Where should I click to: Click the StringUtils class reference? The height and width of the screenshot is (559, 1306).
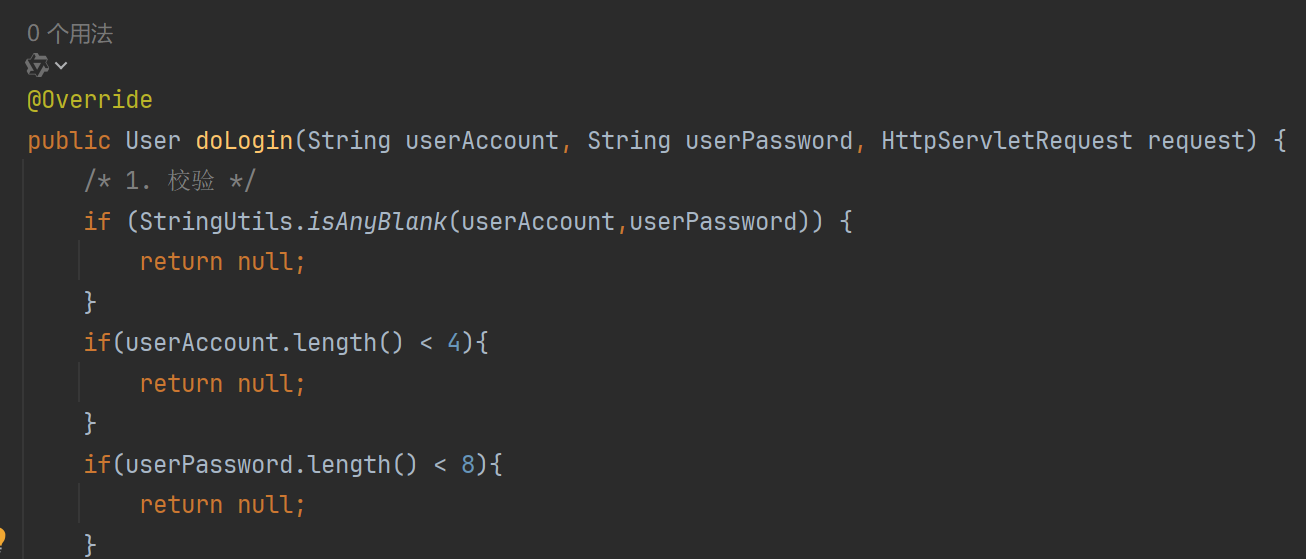pos(216,221)
